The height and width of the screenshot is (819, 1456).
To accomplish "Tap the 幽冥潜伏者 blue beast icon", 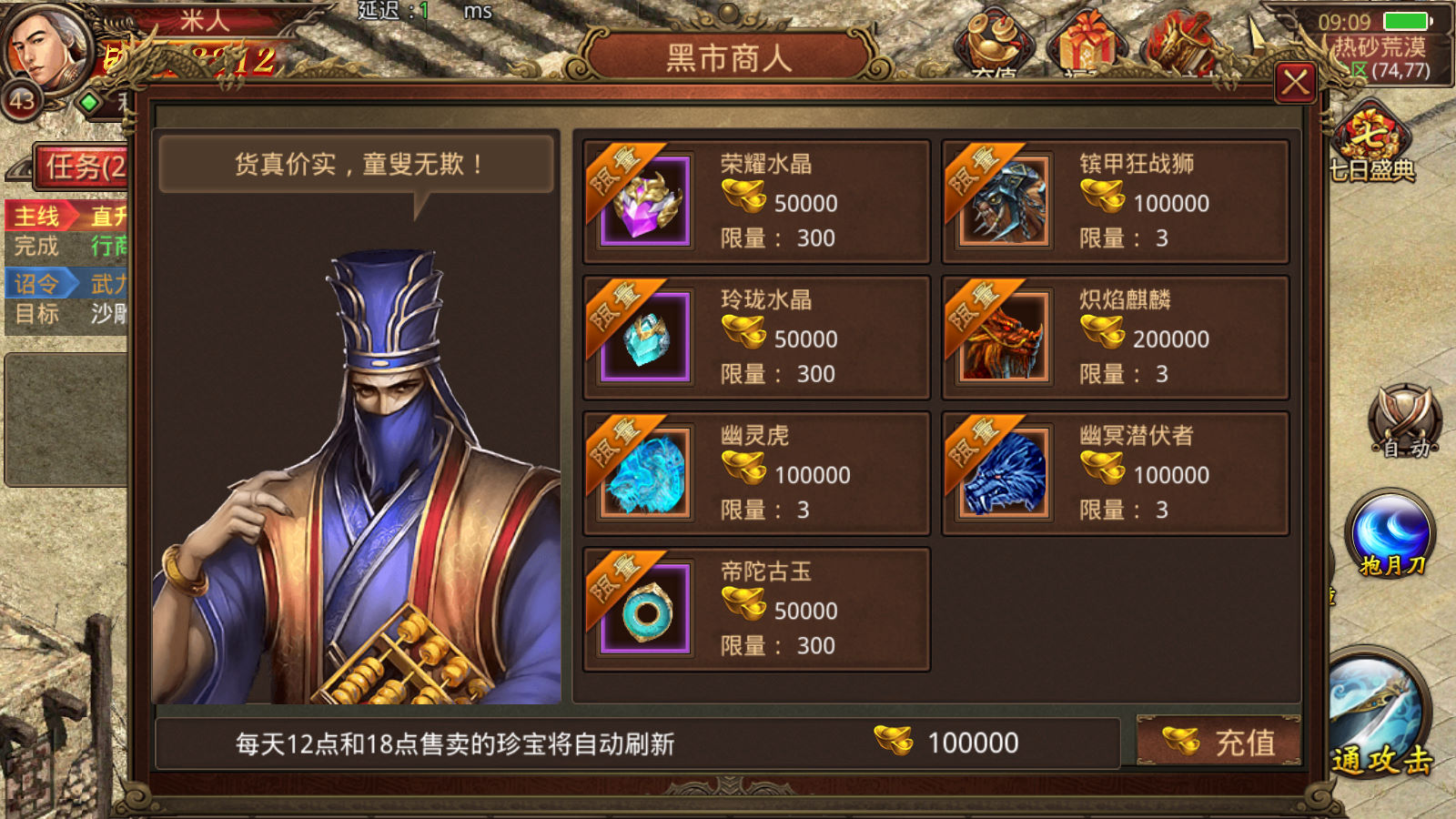I will pos(1004,473).
